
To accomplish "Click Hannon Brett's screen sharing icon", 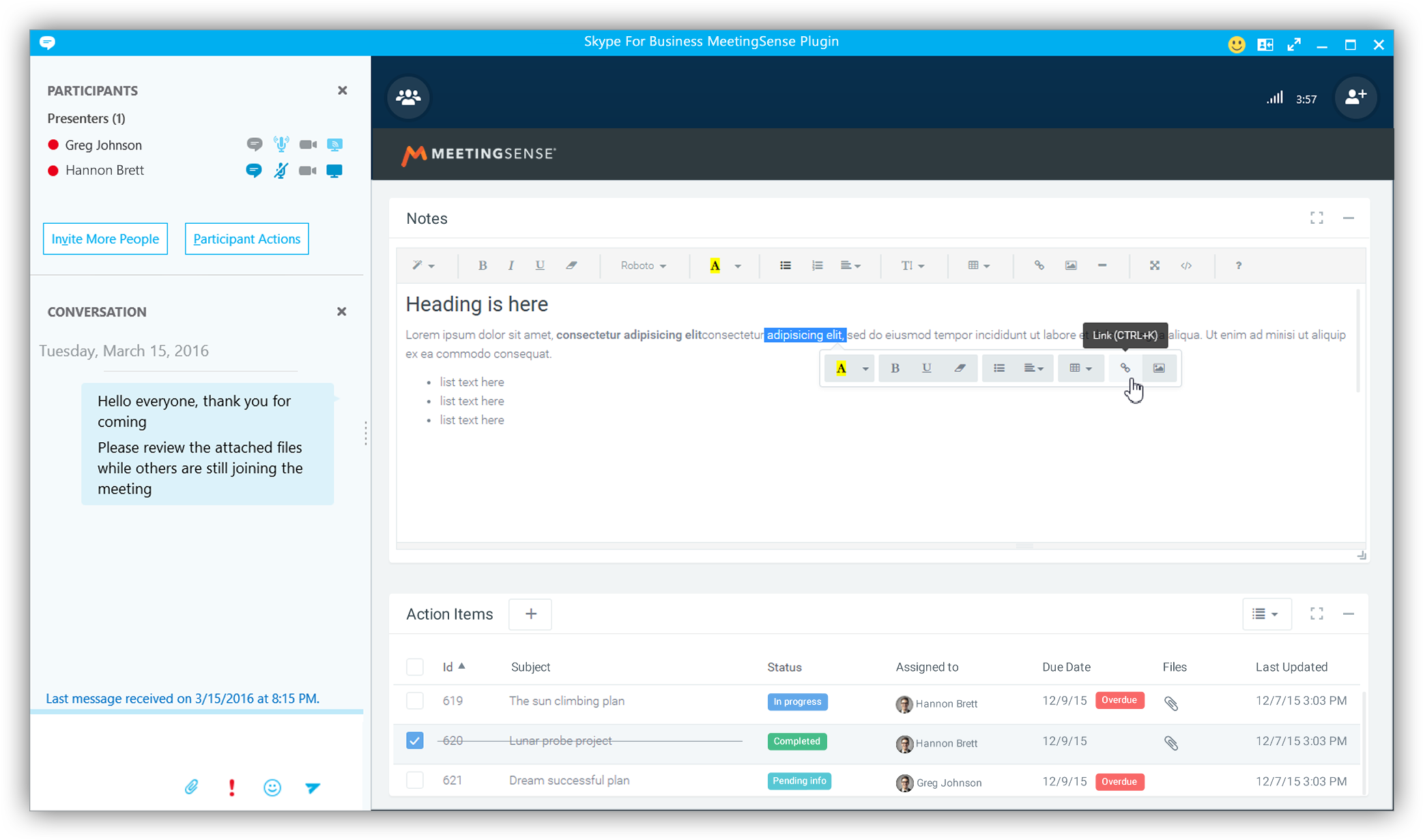I will (334, 171).
